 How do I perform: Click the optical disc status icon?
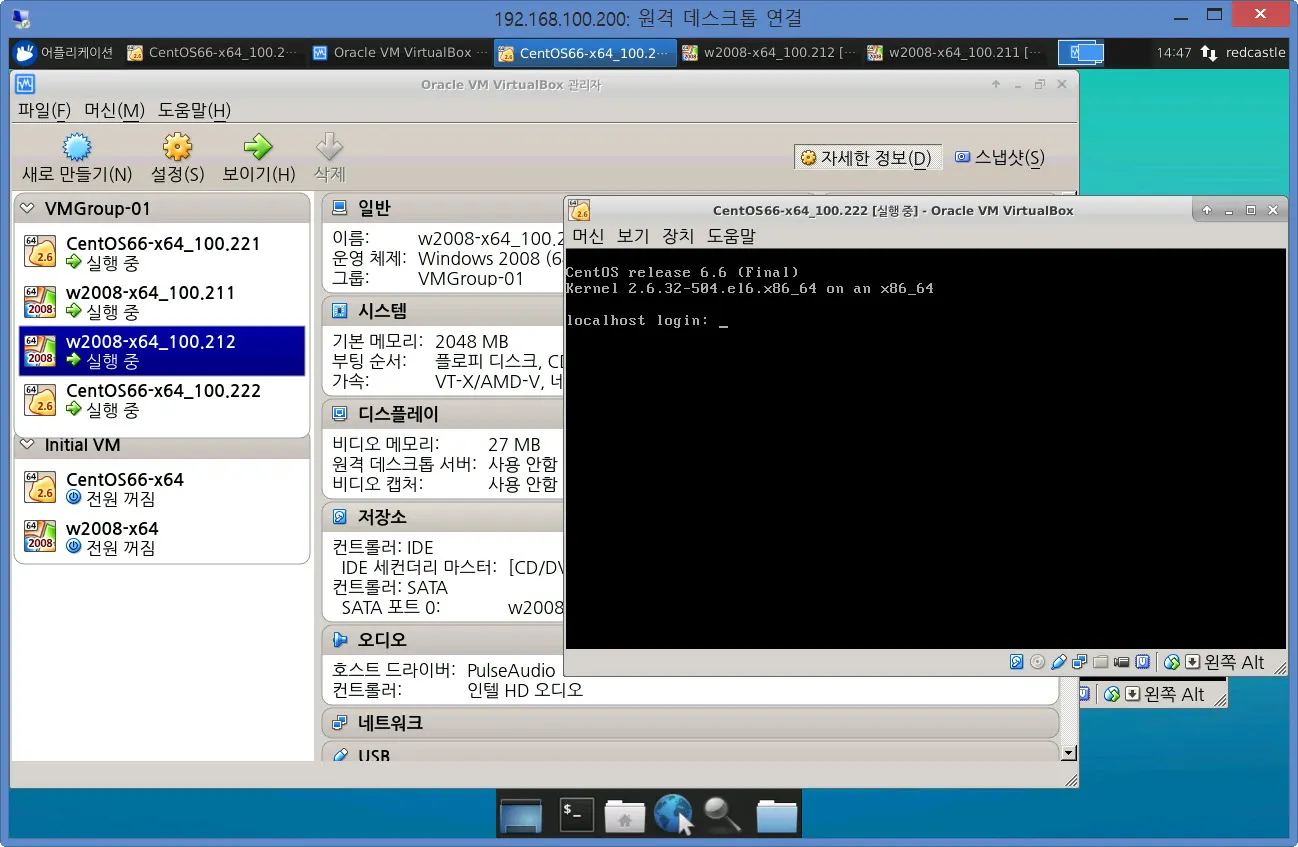(1037, 662)
